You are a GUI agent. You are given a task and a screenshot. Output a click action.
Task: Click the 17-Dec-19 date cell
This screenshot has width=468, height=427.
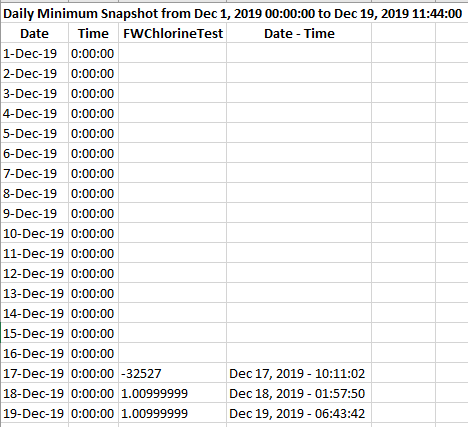(x=35, y=373)
